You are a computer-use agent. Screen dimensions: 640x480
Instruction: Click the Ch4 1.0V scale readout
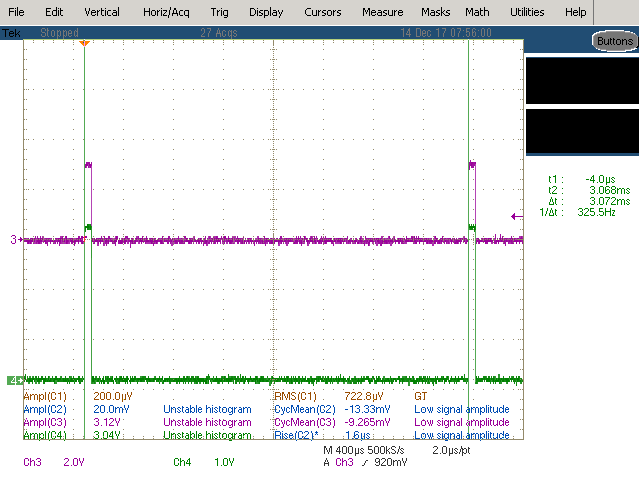(x=204, y=462)
